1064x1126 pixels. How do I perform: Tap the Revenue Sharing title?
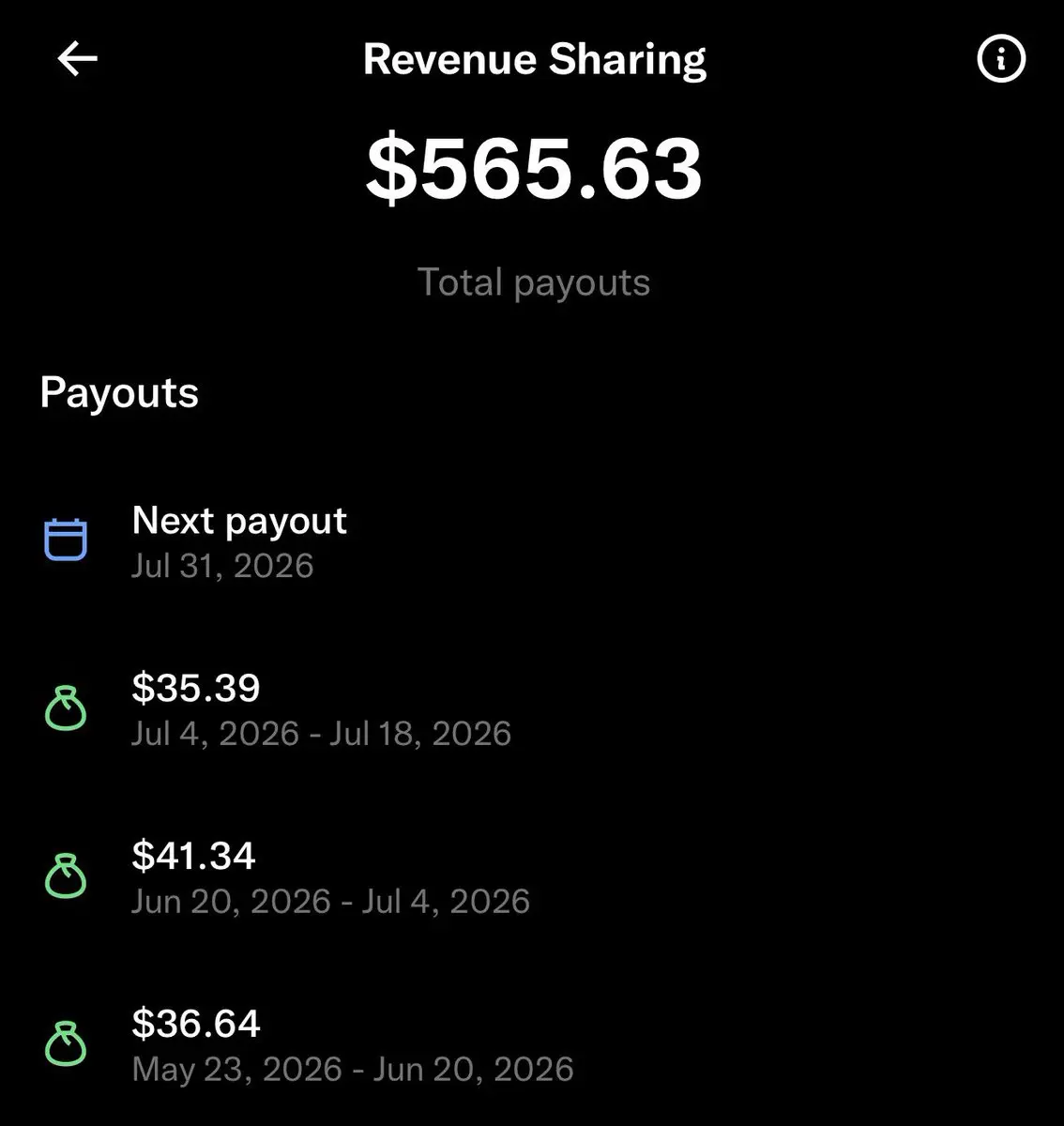tap(535, 60)
